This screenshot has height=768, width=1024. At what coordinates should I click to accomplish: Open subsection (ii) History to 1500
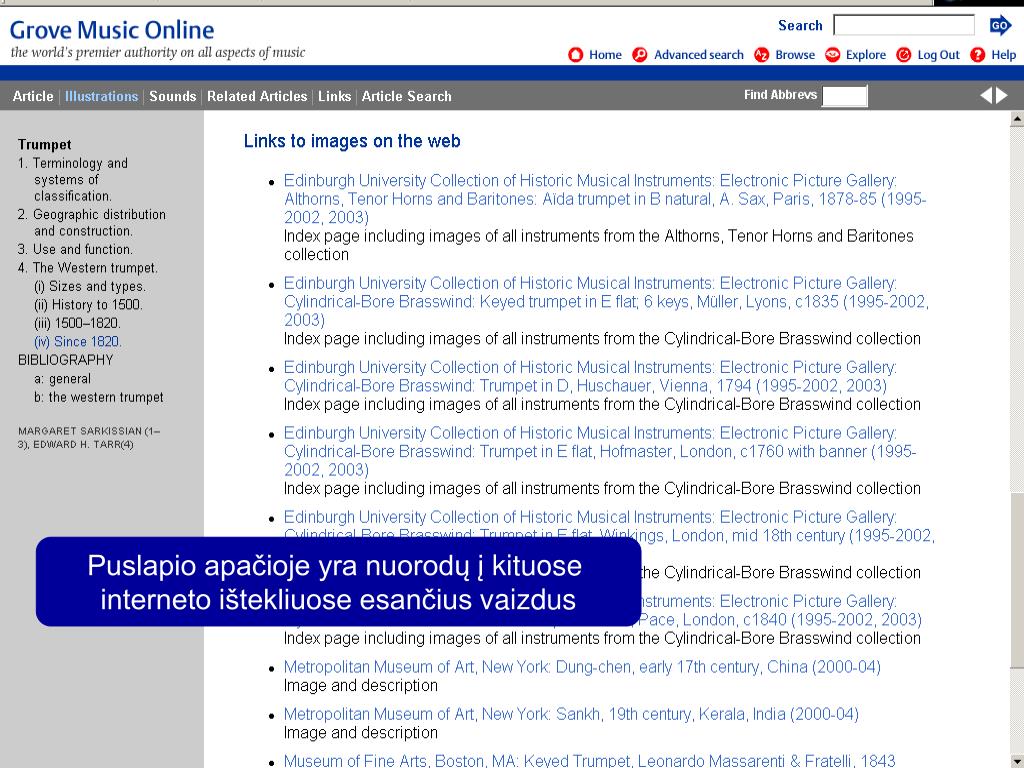point(88,304)
